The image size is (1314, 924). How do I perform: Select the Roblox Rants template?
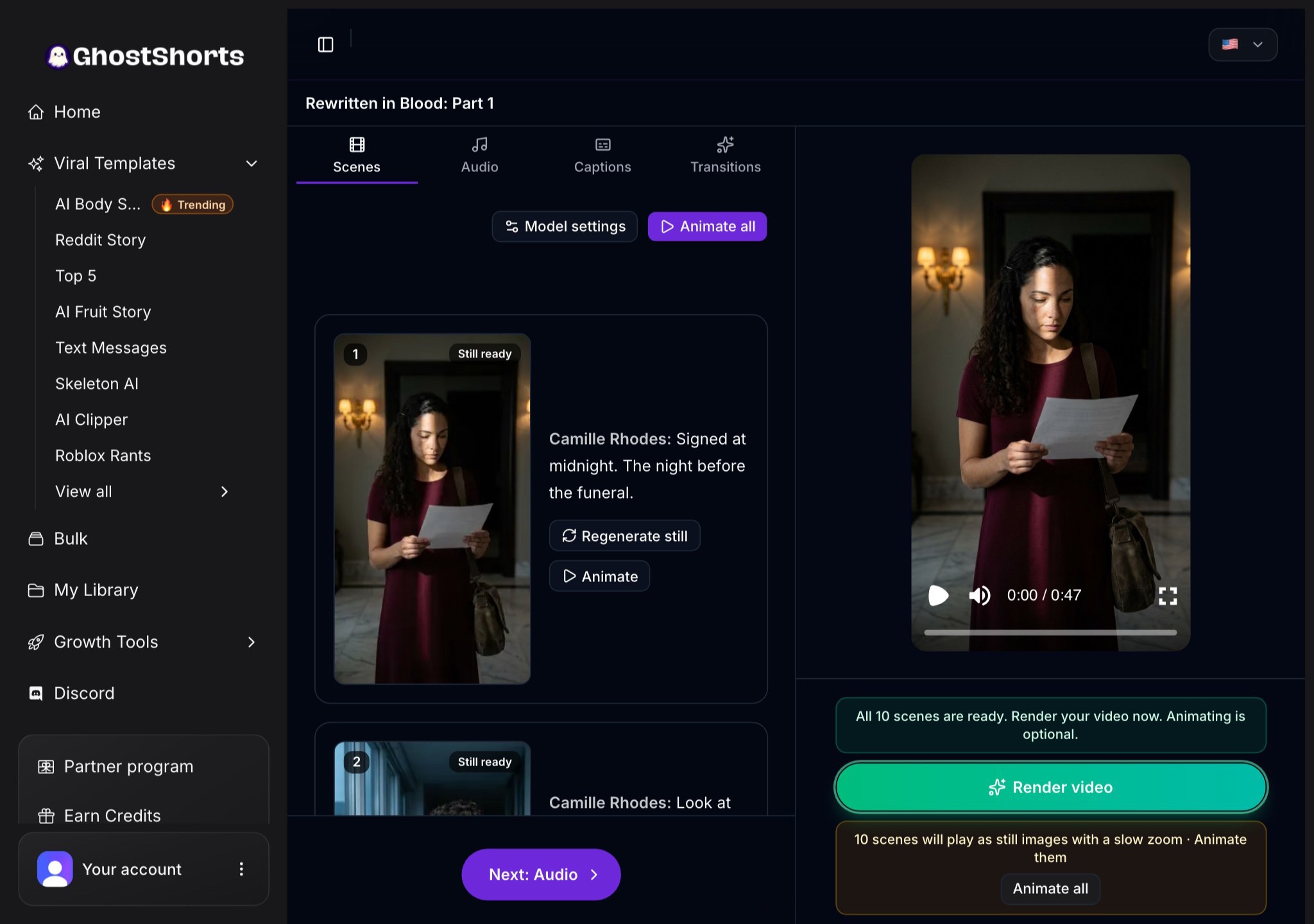point(103,456)
